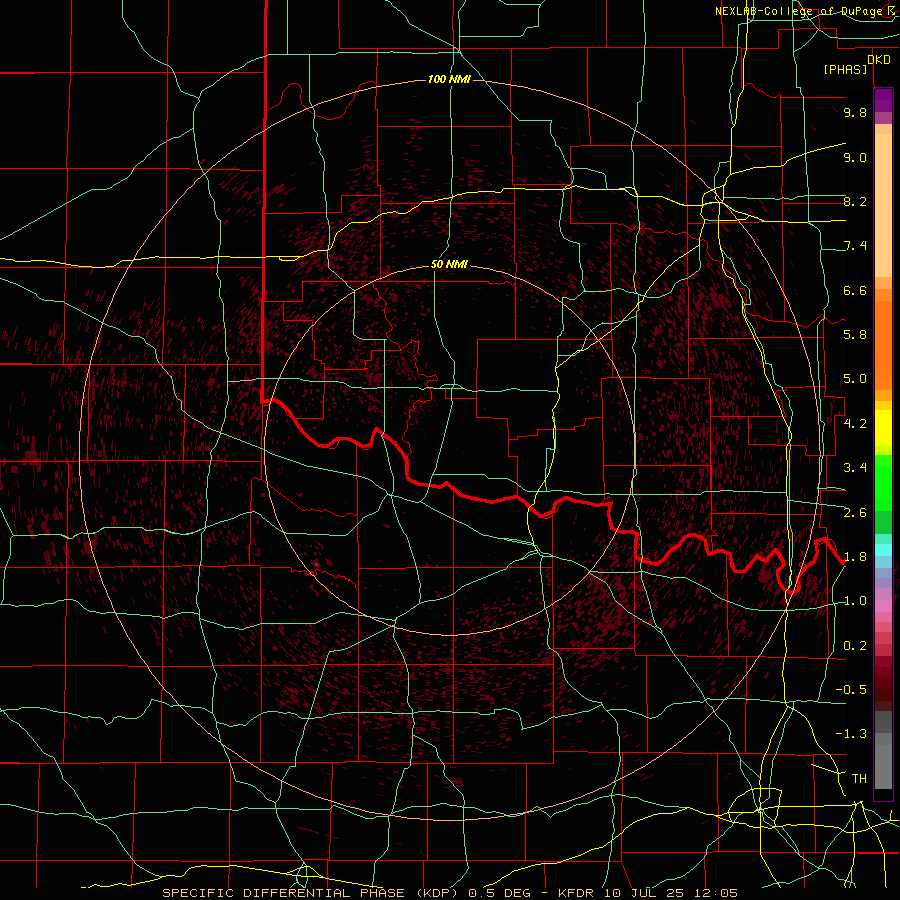Click the 7.4 legend value
900x900 pixels.
point(855,246)
